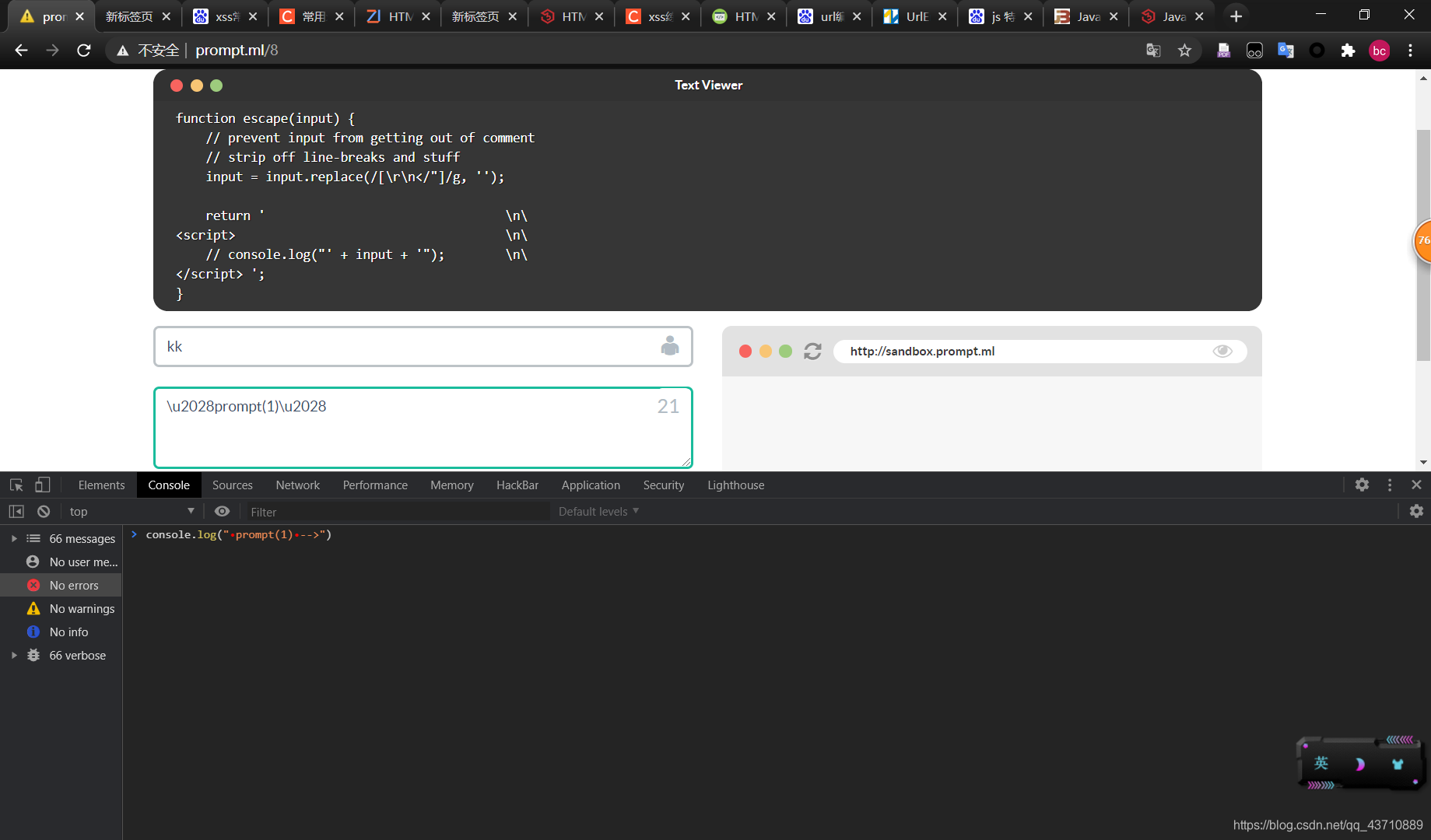Switch to the Performance tab

pos(375,485)
